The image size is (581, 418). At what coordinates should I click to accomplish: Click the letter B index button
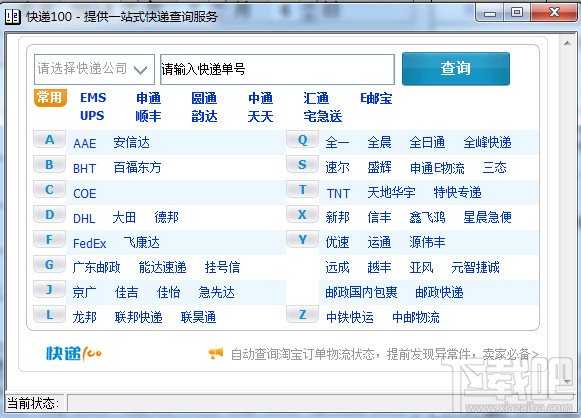(x=49, y=165)
